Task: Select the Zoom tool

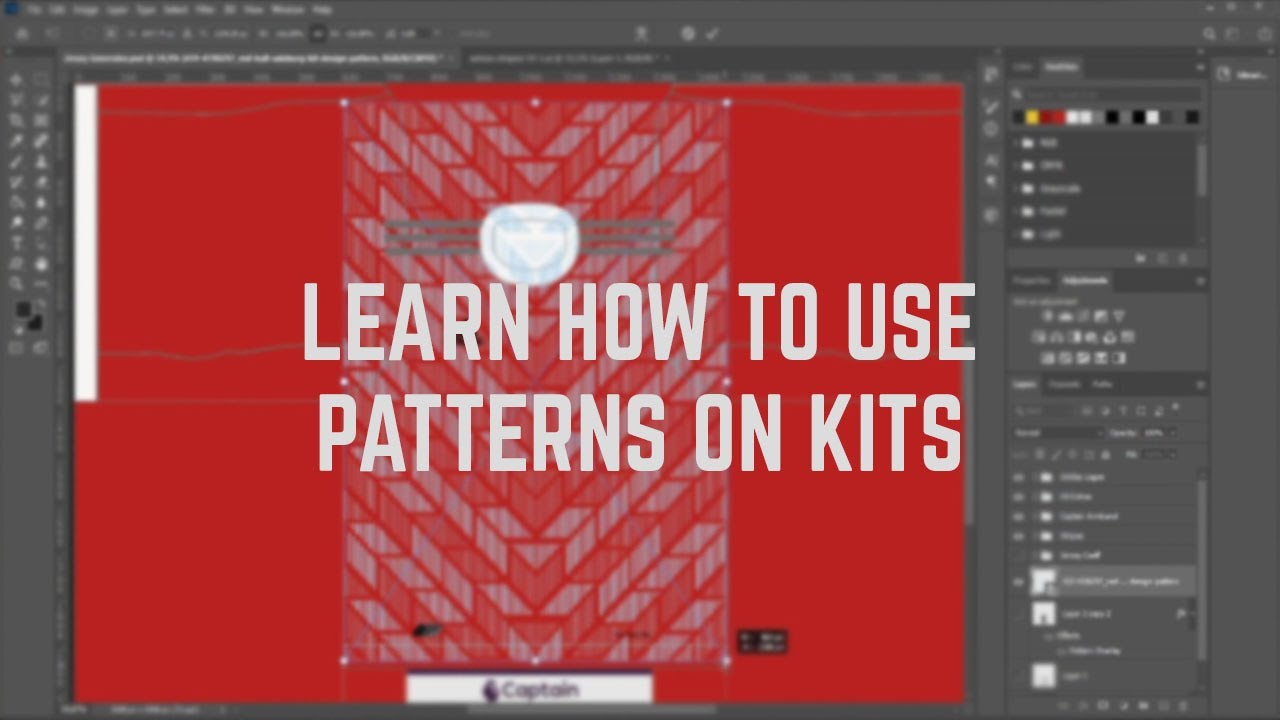Action: (x=17, y=284)
